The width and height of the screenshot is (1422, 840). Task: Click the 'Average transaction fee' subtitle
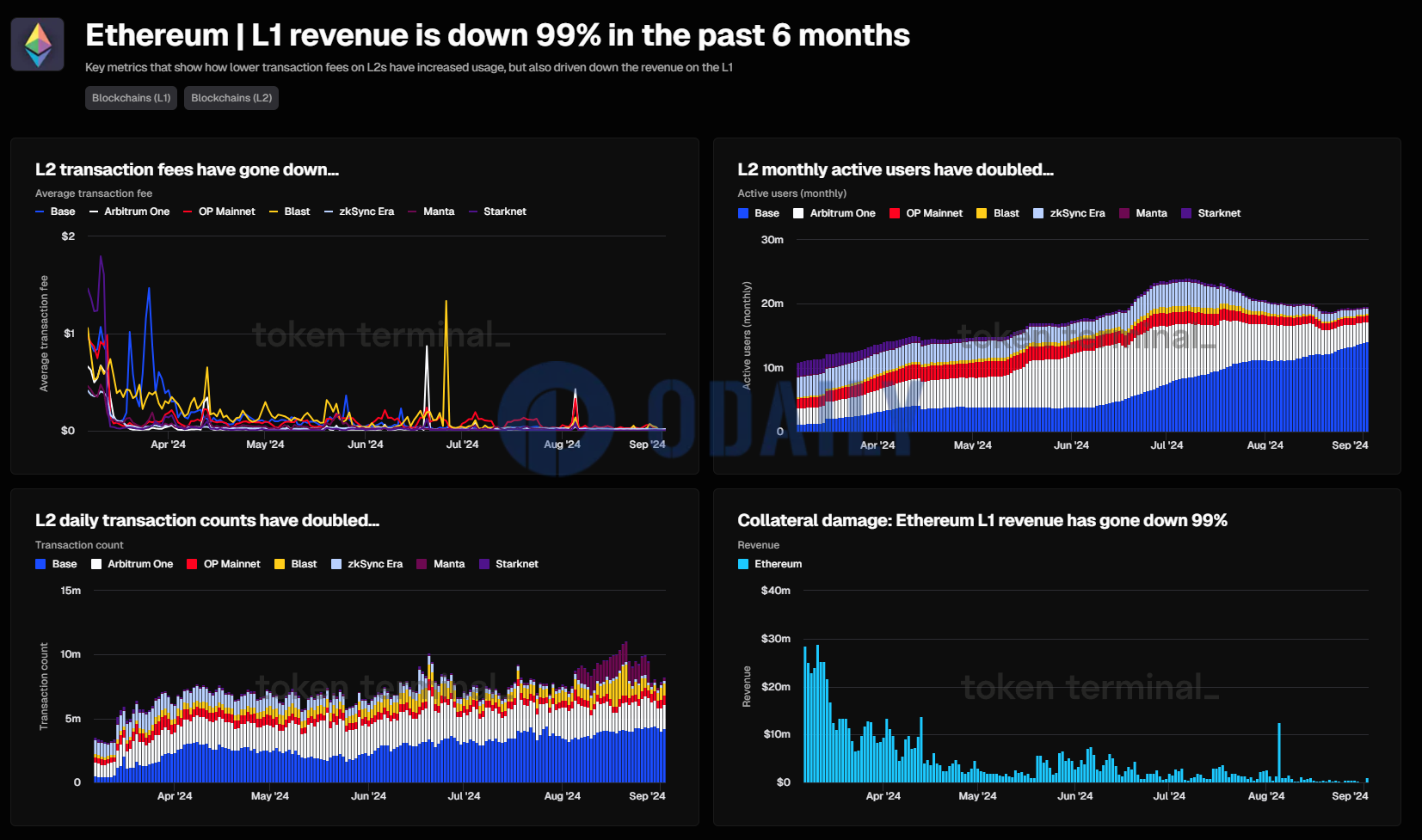pyautogui.click(x=94, y=193)
